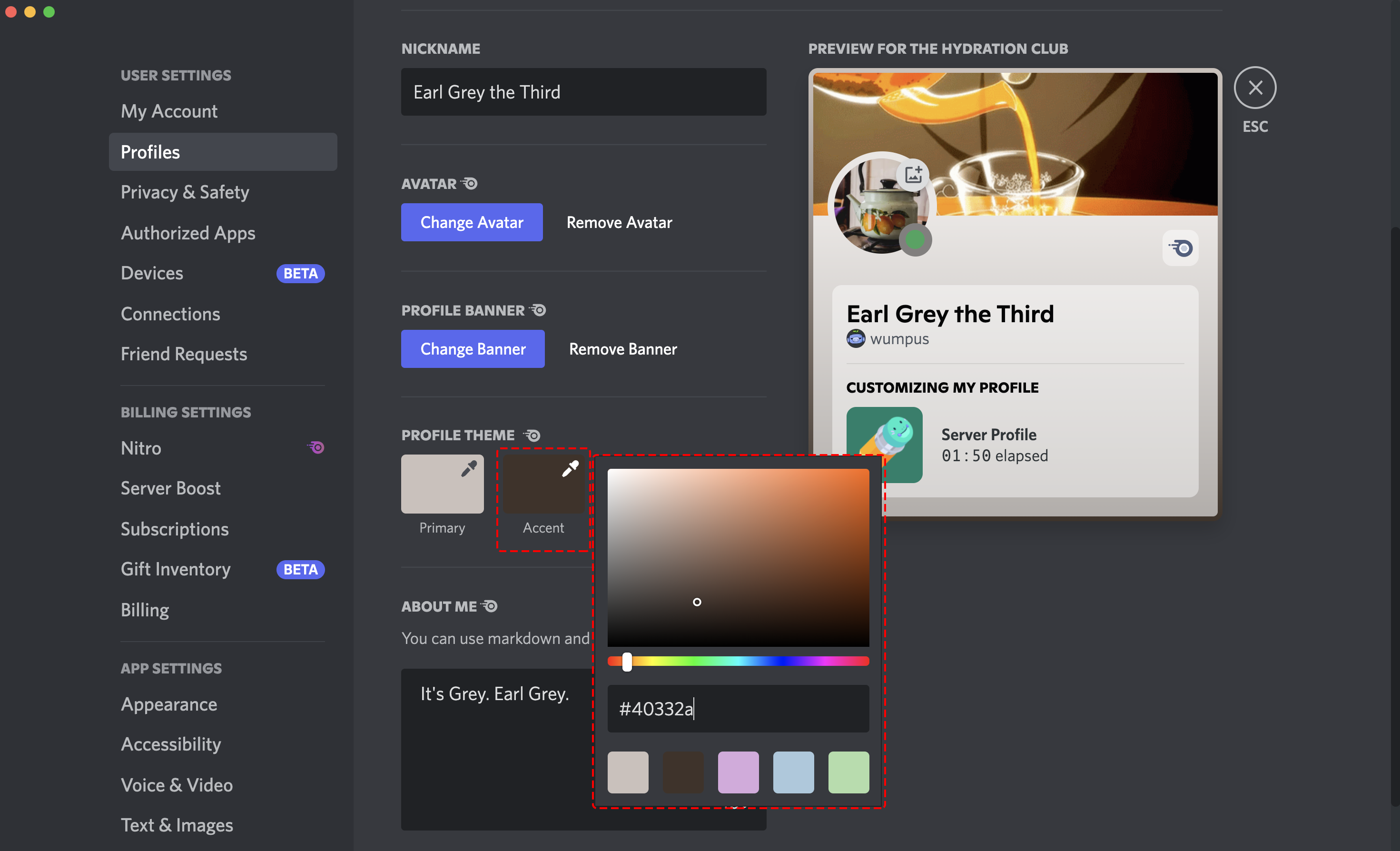Click the hex color input field
1400x851 pixels.
tap(738, 709)
